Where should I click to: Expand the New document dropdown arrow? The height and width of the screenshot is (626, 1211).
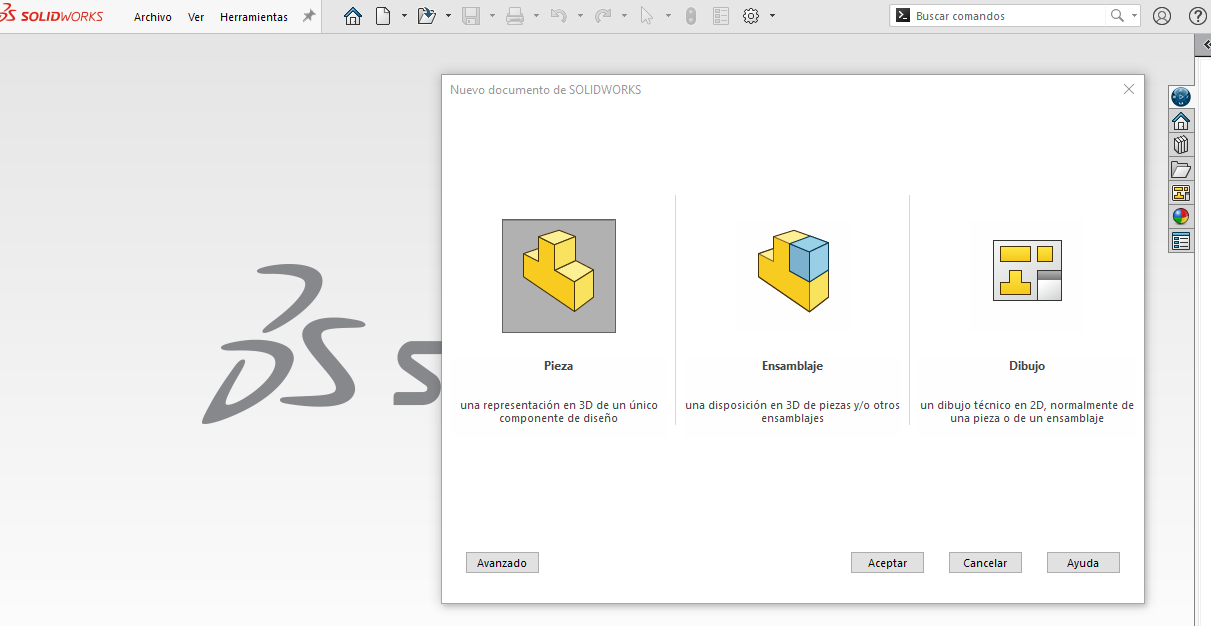(x=403, y=16)
